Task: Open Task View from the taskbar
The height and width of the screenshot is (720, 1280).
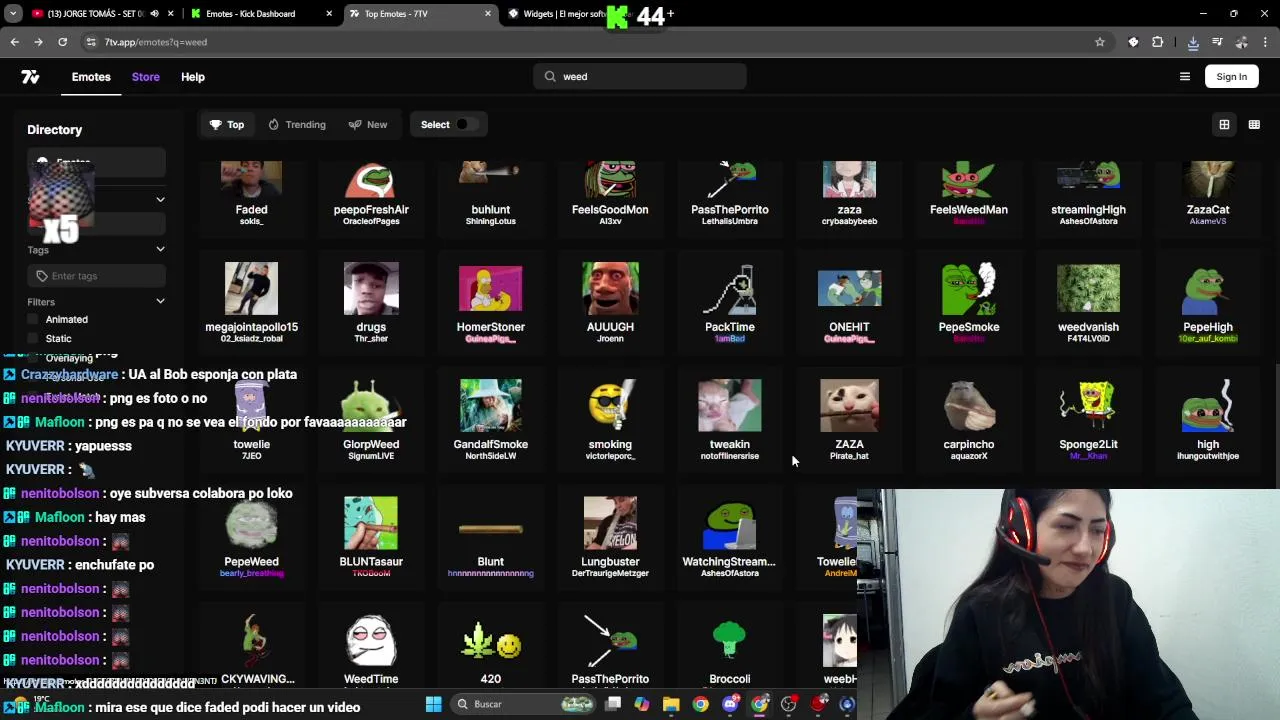Action: coord(613,704)
